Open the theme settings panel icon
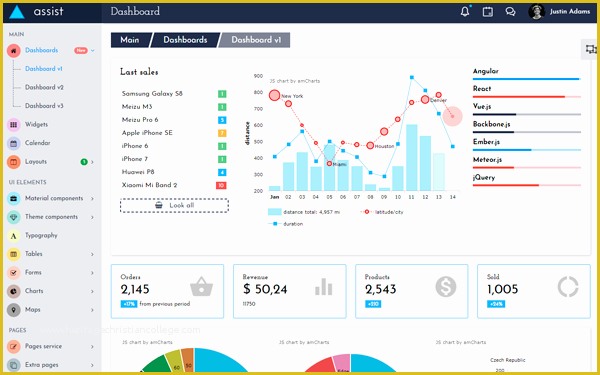 tap(590, 49)
